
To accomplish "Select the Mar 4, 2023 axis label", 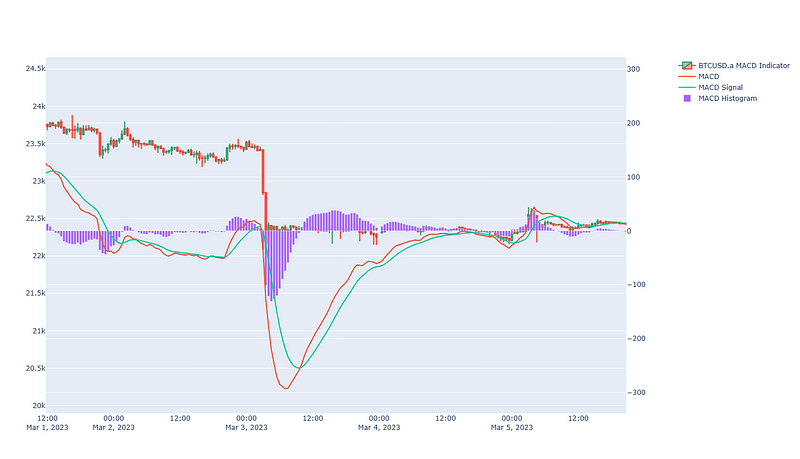I will click(x=379, y=429).
